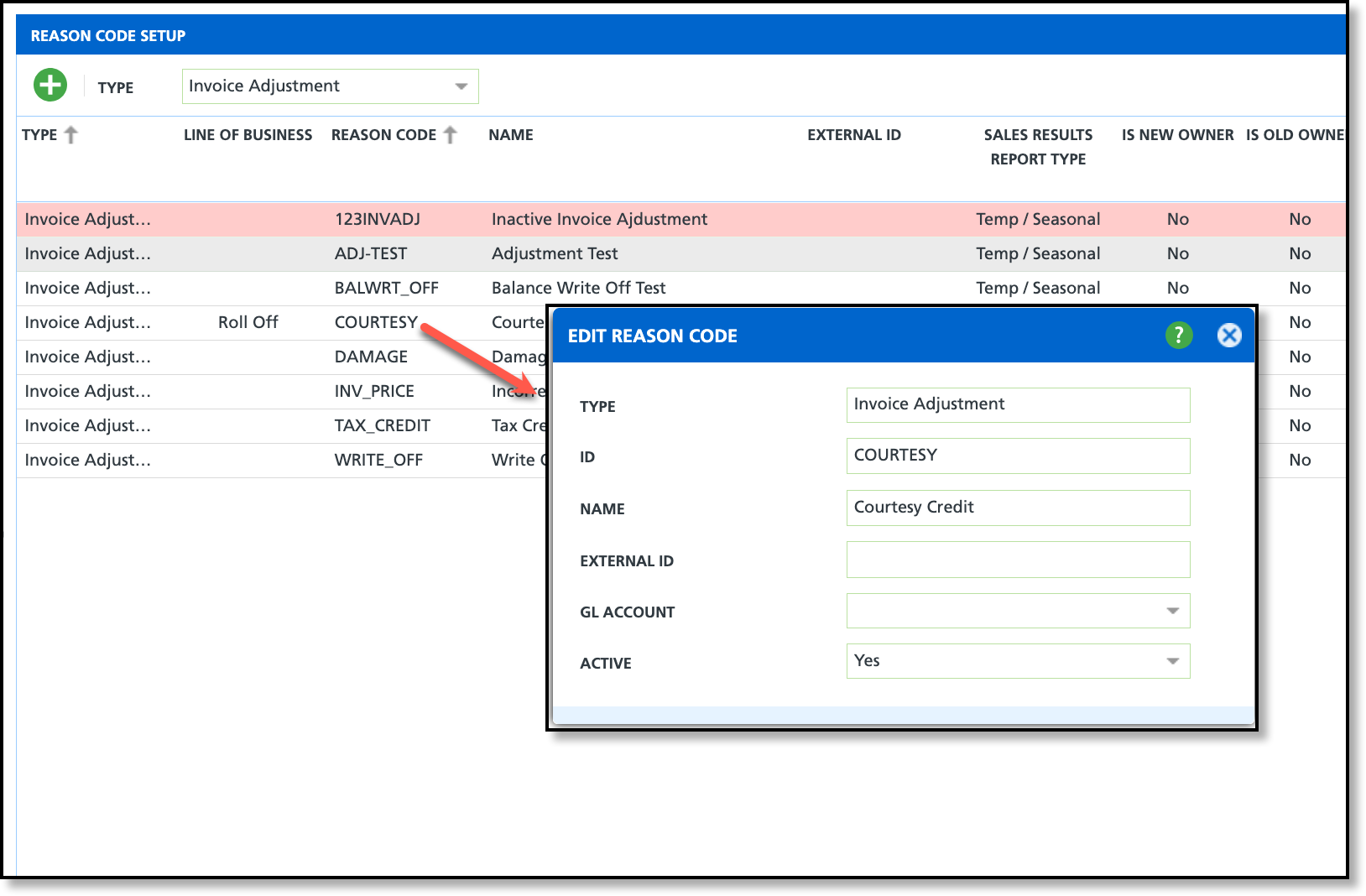Click Temp / Seasonal in the 123INVADJ row
The width and height of the screenshot is (1366, 896).
(1038, 219)
